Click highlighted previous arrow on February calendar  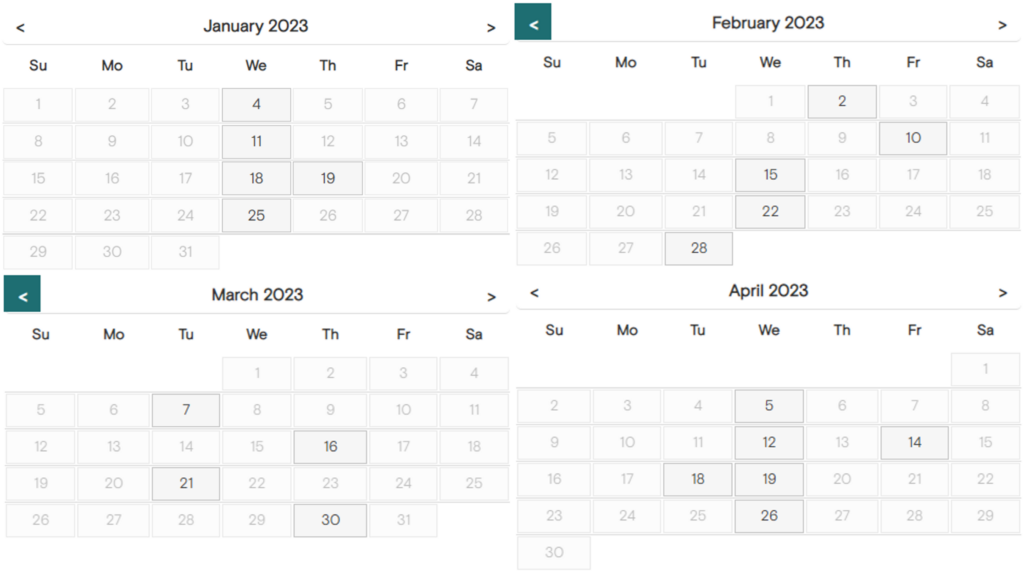coord(533,22)
